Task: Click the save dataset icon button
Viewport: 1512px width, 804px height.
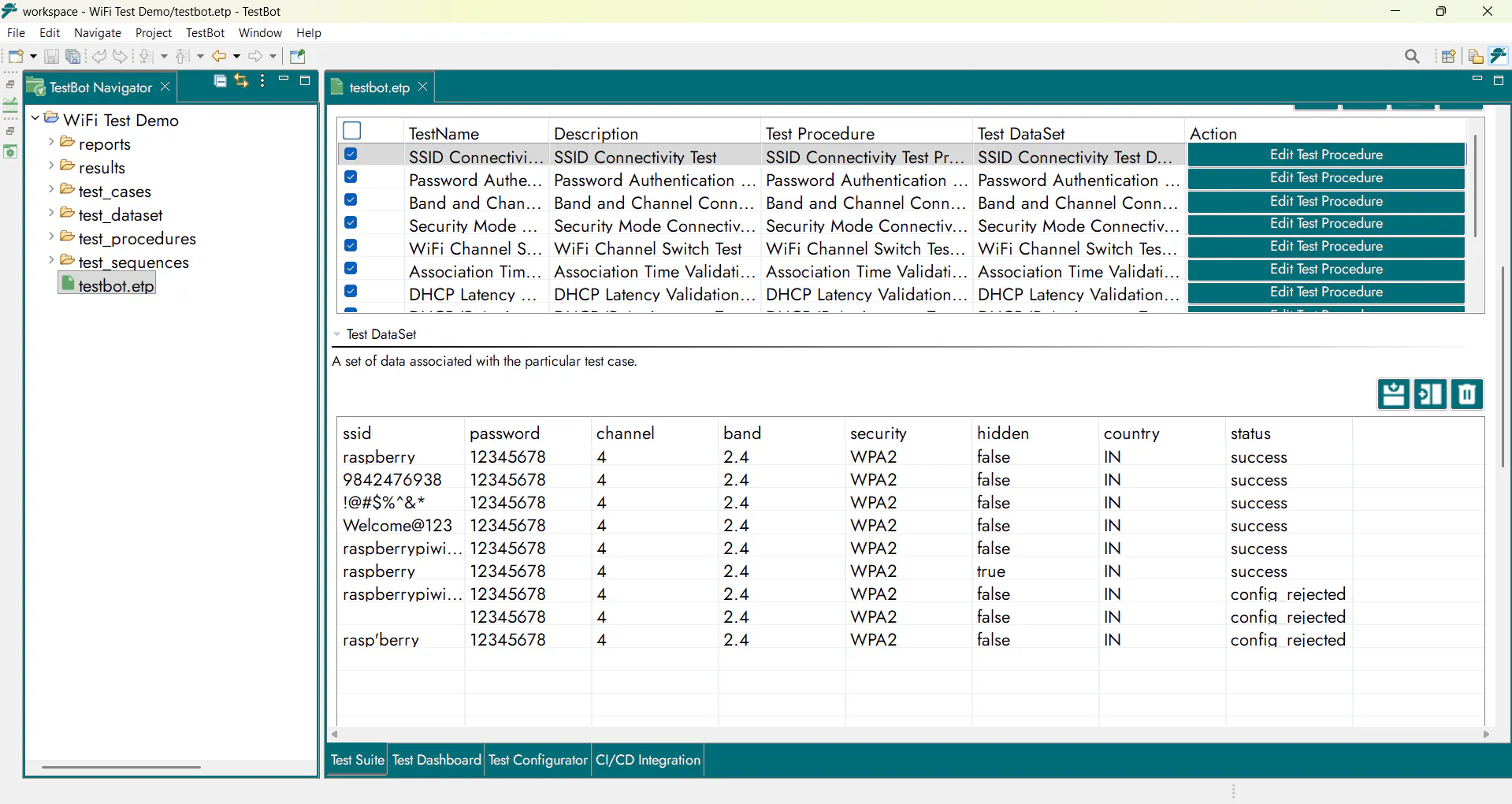Action: (1393, 394)
